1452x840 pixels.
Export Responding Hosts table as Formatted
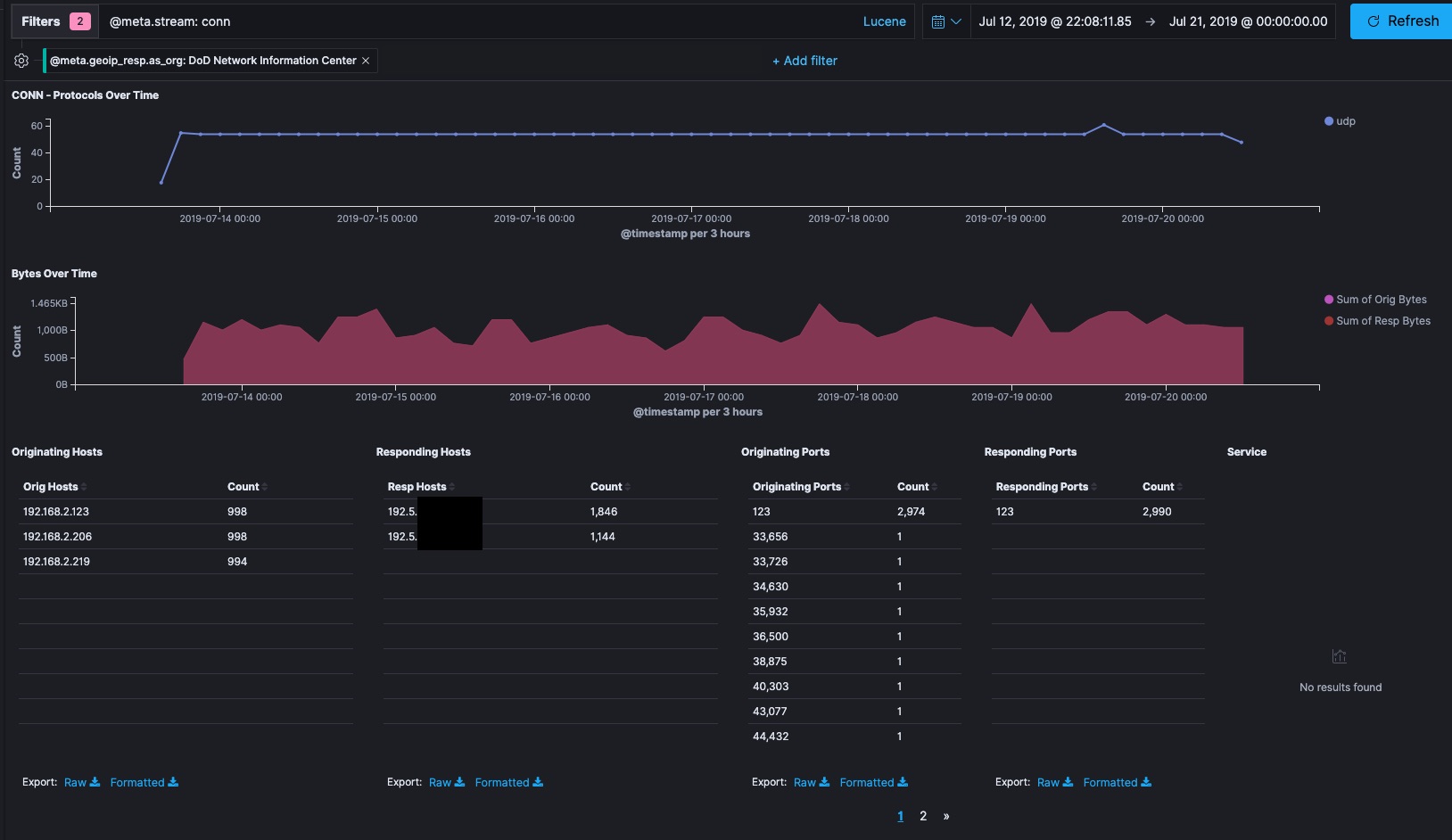tap(509, 783)
